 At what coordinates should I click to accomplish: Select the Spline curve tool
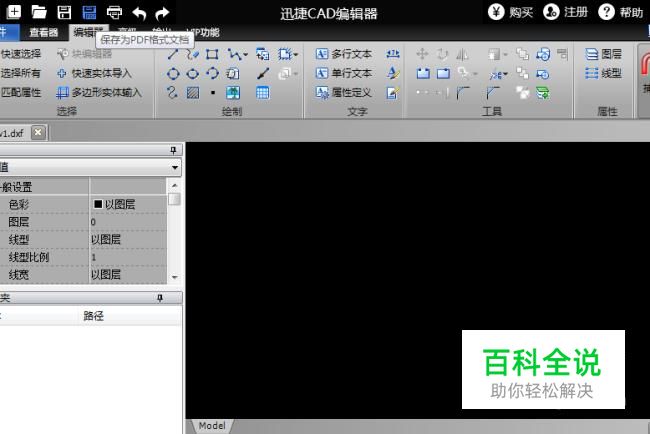(x=172, y=92)
